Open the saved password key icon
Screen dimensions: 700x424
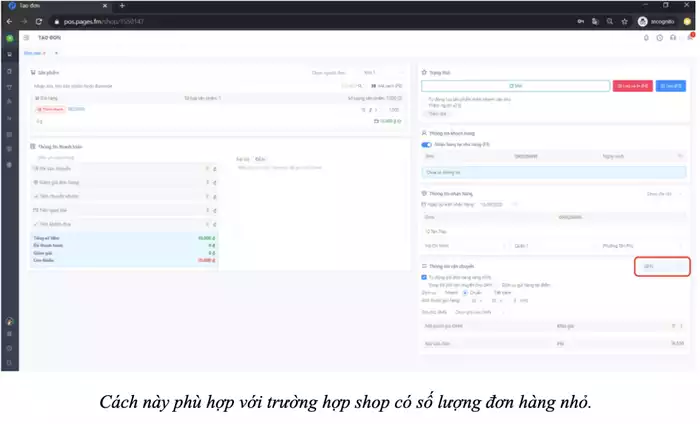click(580, 21)
